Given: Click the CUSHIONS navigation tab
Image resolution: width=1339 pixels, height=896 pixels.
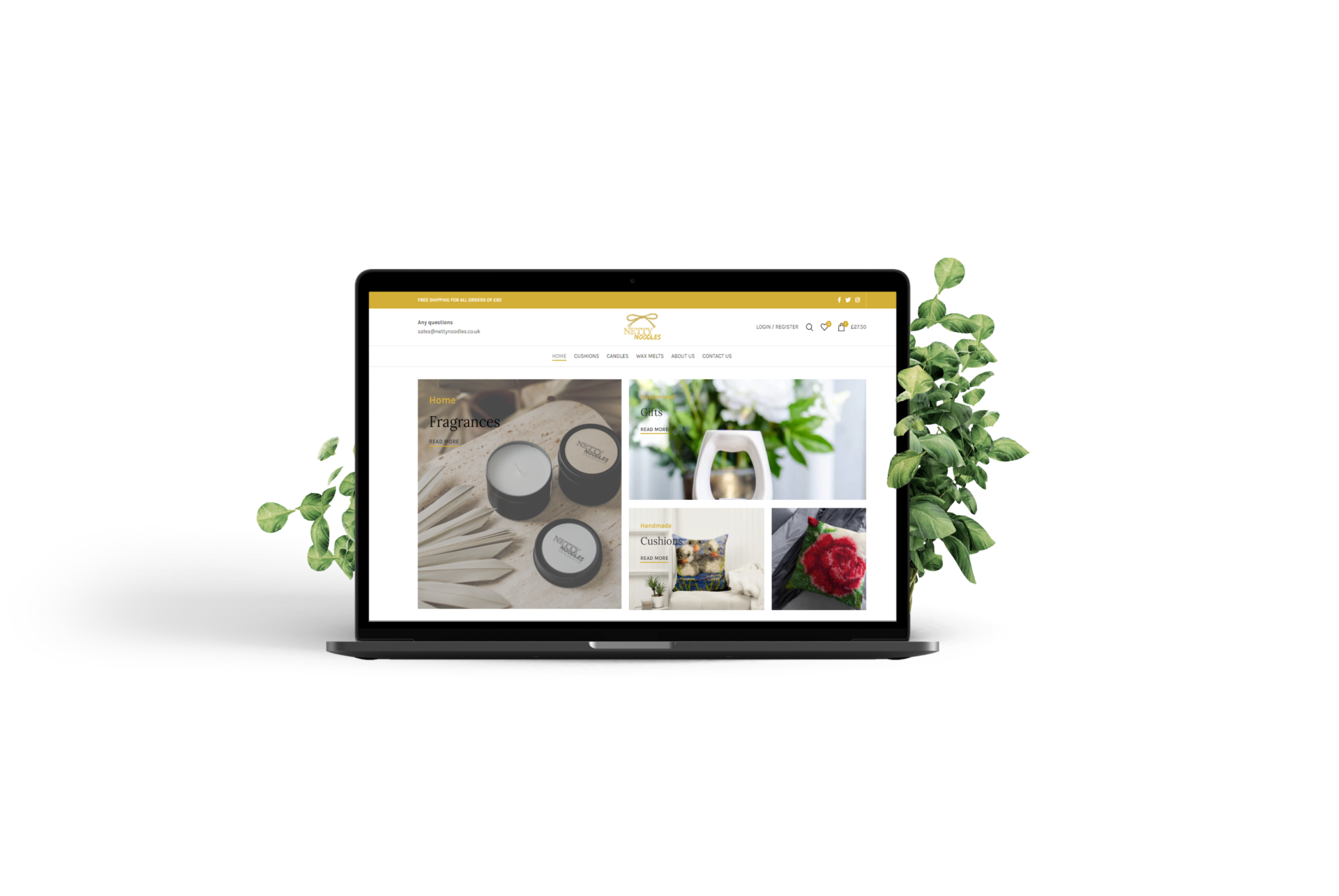Looking at the screenshot, I should (x=586, y=358).
